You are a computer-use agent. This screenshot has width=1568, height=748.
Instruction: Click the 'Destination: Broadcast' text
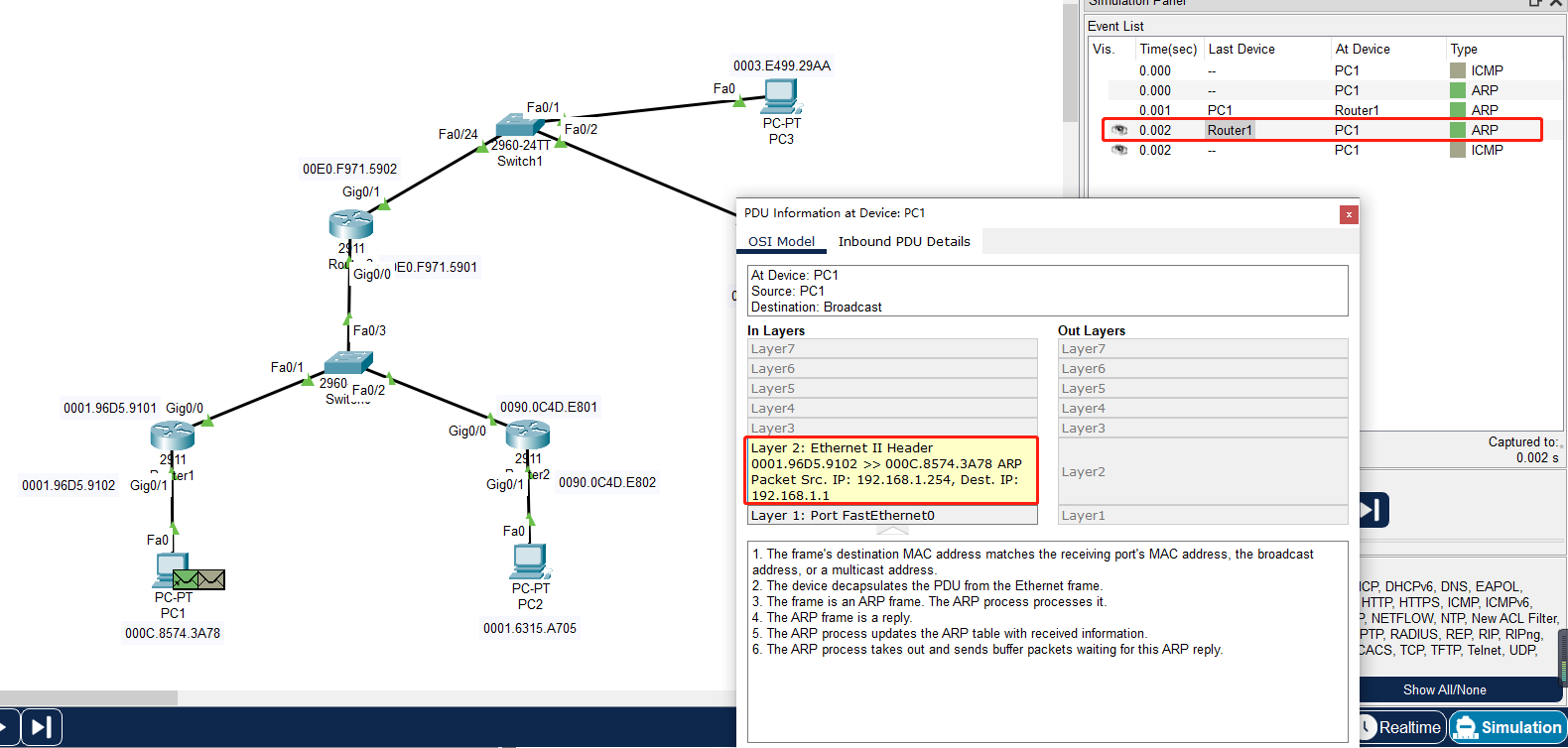(817, 307)
